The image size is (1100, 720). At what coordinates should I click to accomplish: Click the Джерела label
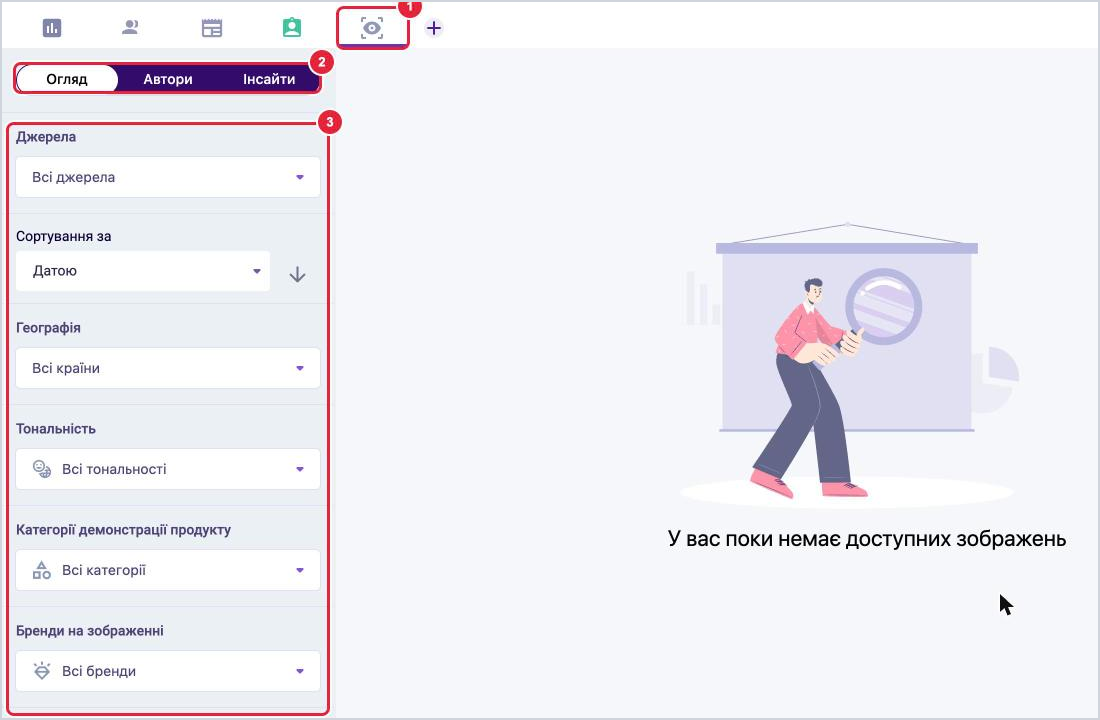point(46,137)
